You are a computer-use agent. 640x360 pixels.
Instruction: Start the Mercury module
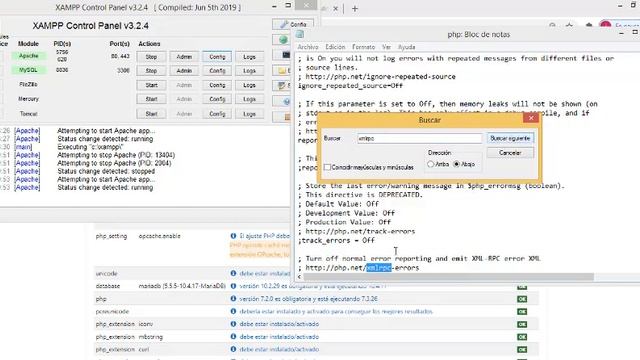tap(151, 99)
